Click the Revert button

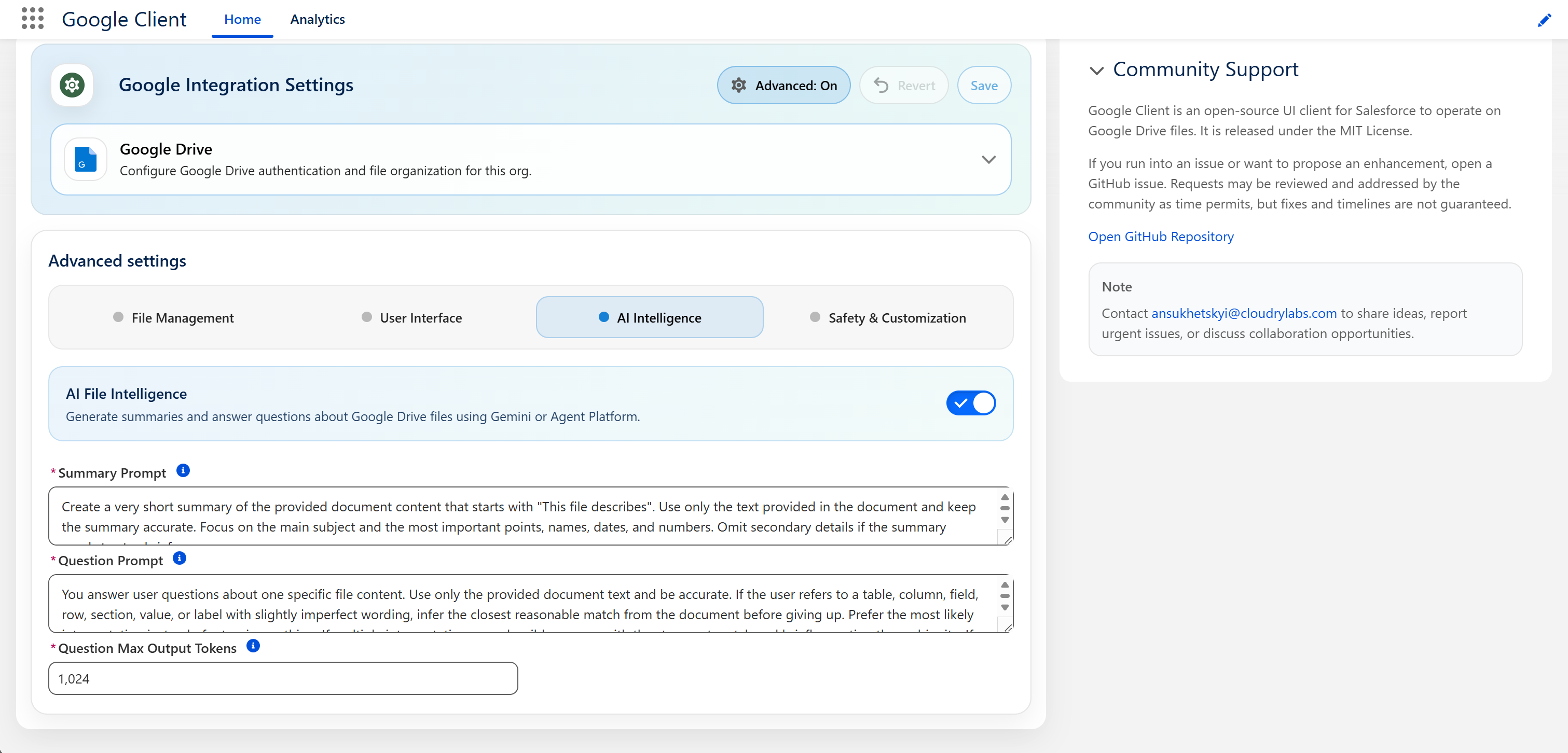903,85
